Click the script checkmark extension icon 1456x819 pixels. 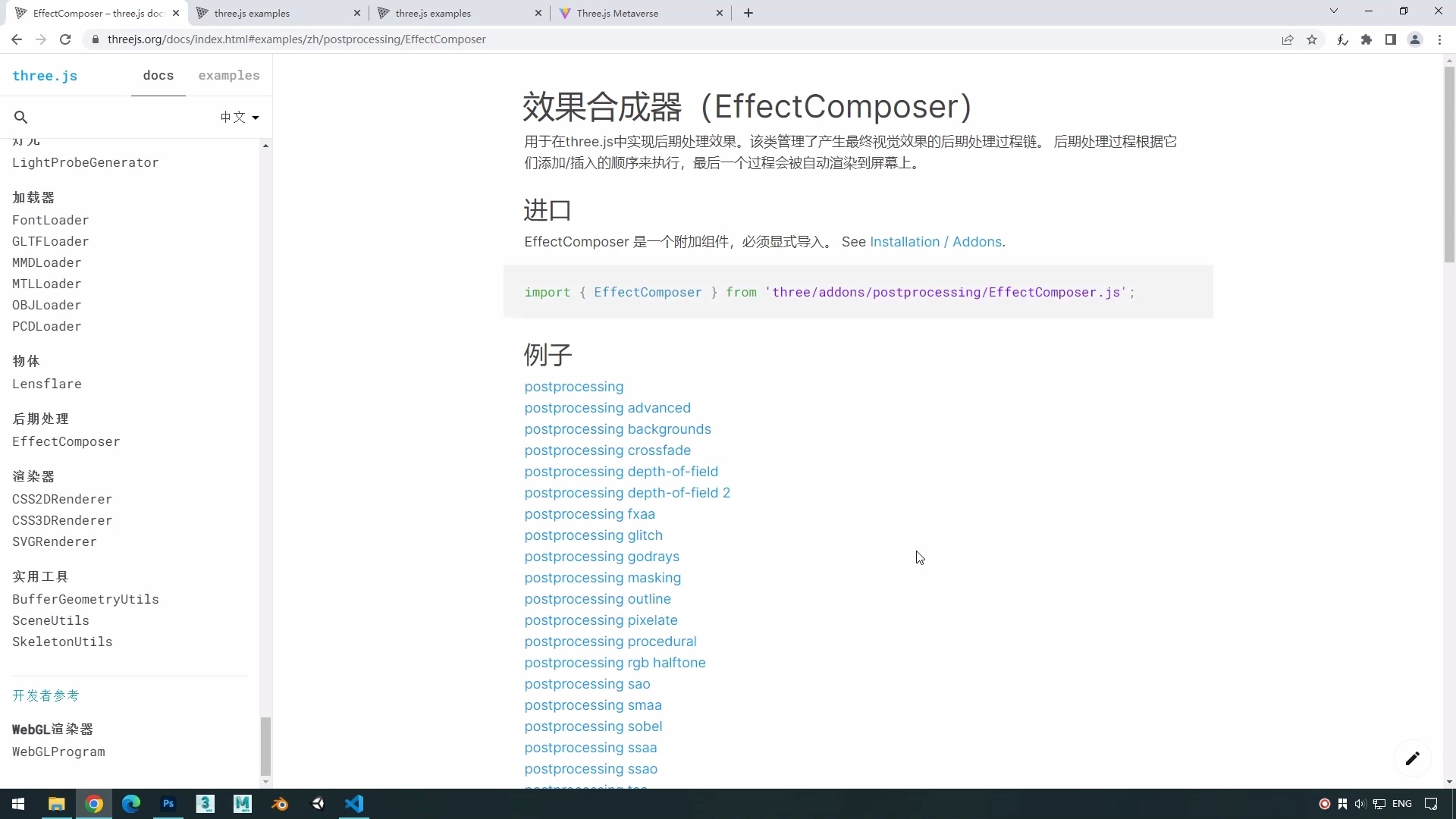(1342, 39)
